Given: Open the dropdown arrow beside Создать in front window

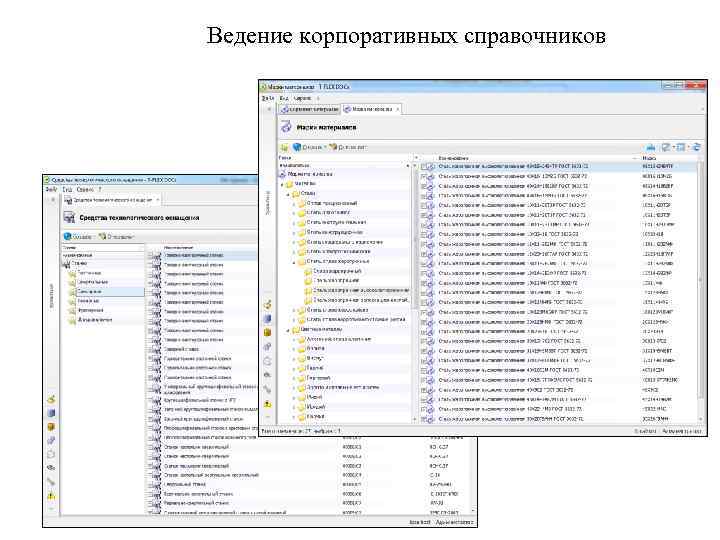Looking at the screenshot, I should 325,147.
